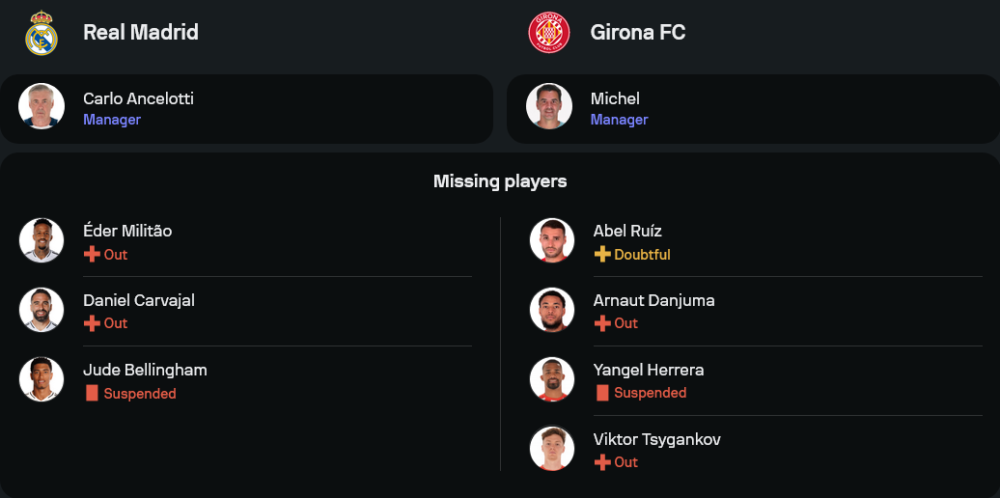Image resolution: width=1000 pixels, height=498 pixels.
Task: Open Michel's manager photo
Action: click(549, 107)
